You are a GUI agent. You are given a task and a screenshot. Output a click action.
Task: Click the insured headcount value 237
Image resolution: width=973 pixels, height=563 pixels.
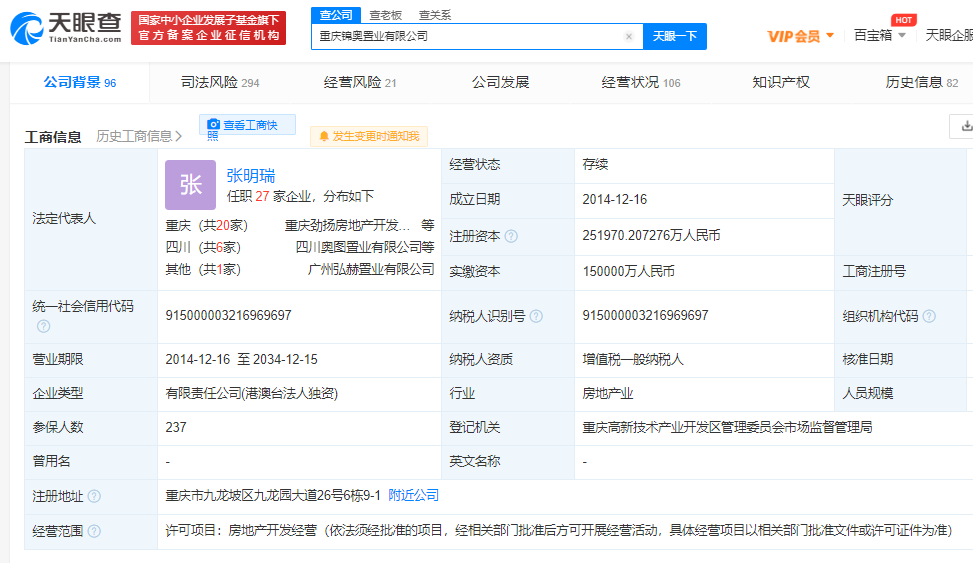click(x=176, y=427)
